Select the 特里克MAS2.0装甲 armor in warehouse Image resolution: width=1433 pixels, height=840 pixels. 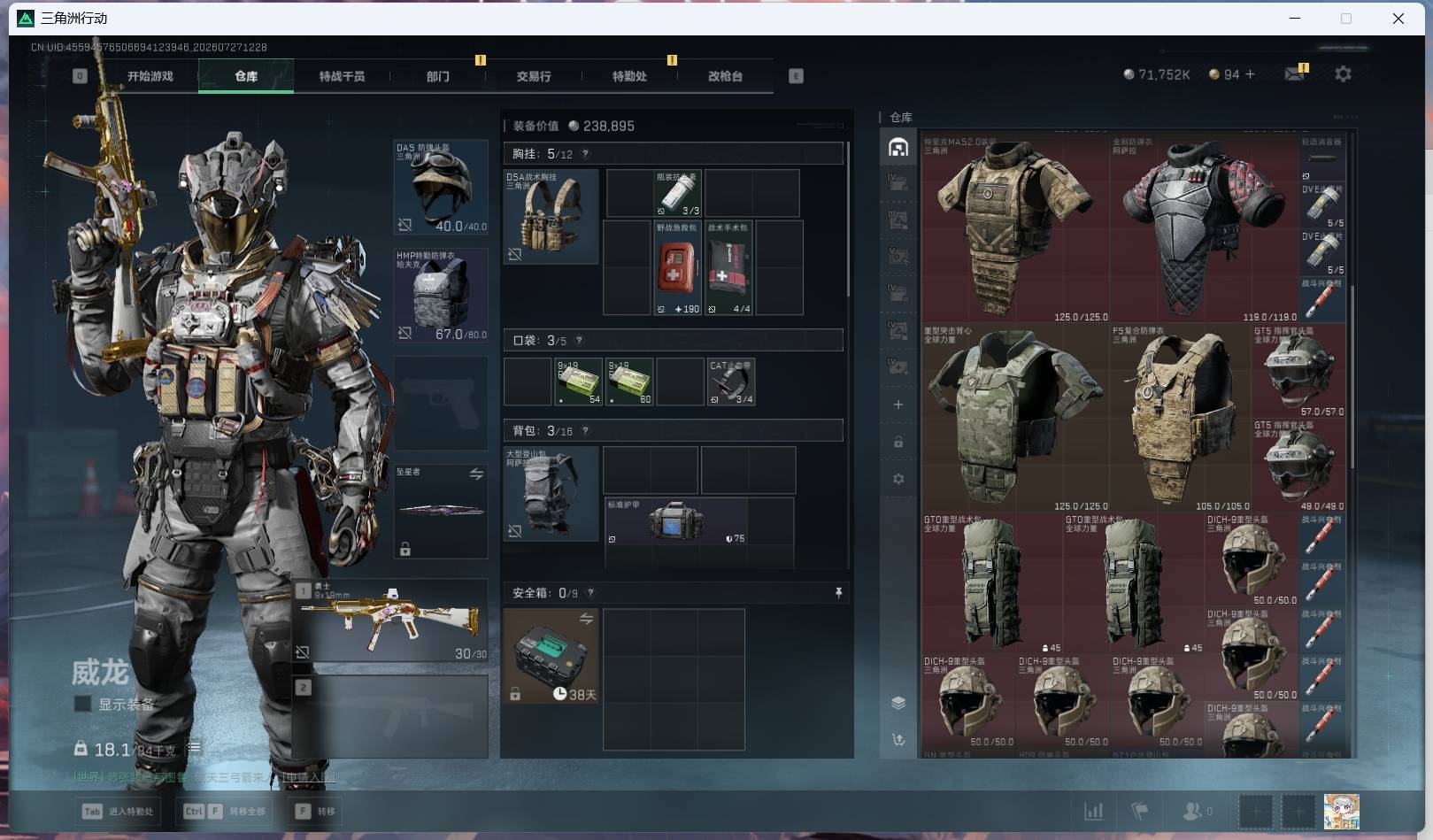1015,228
